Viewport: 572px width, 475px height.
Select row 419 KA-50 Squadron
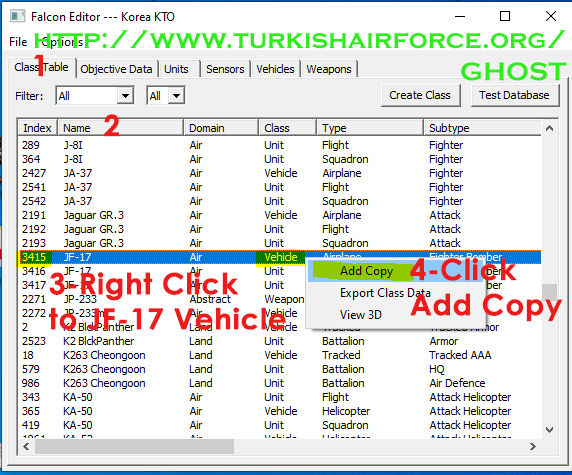point(280,425)
